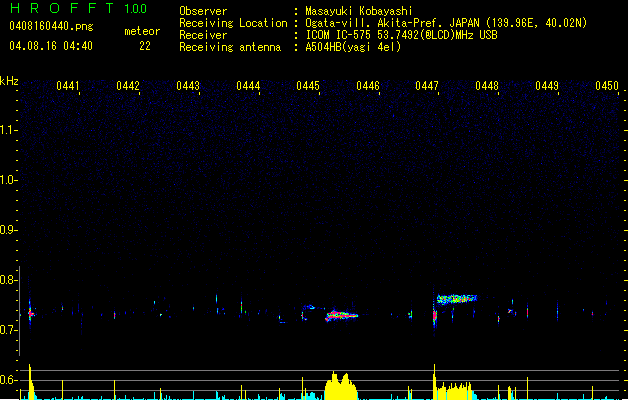629x400 pixels.
Task: Click the meteor echo burst before 0441
Action: [x=30, y=313]
